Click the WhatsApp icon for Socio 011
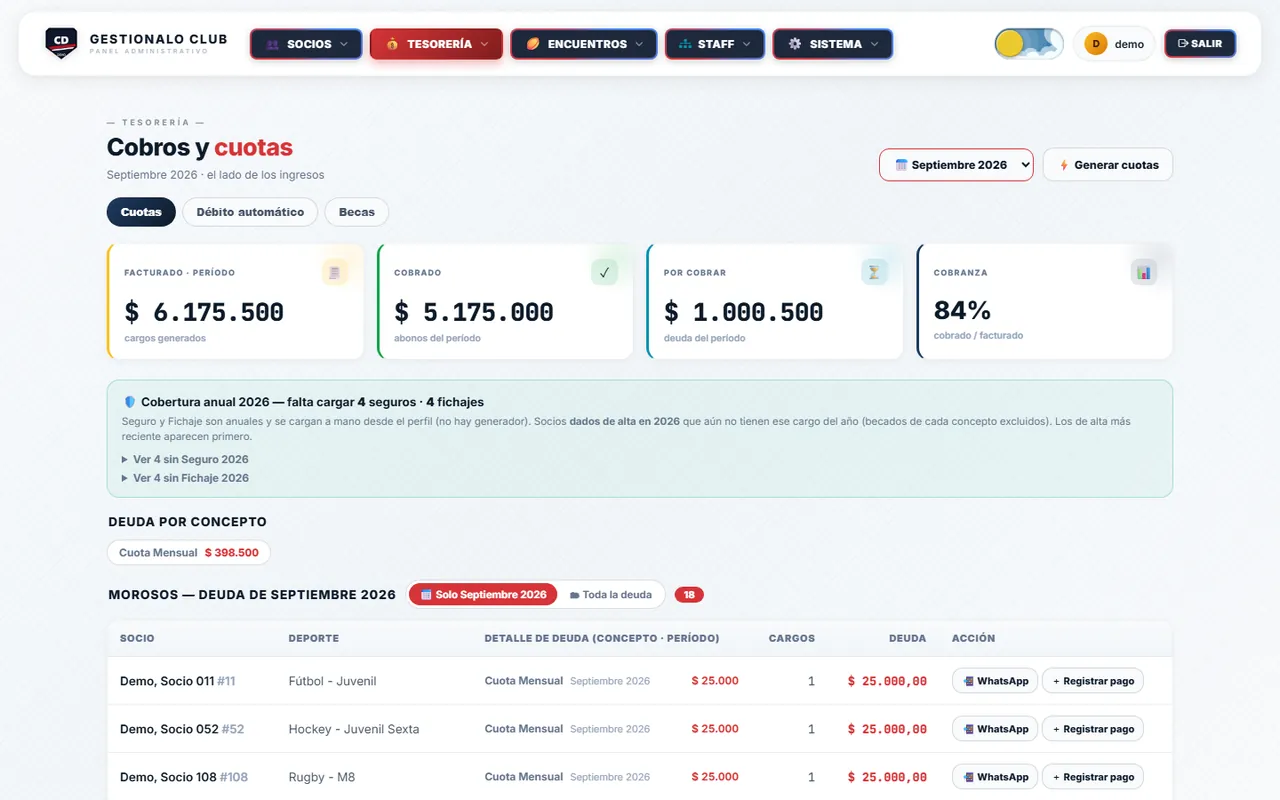This screenshot has height=800, width=1280. pyautogui.click(x=968, y=681)
